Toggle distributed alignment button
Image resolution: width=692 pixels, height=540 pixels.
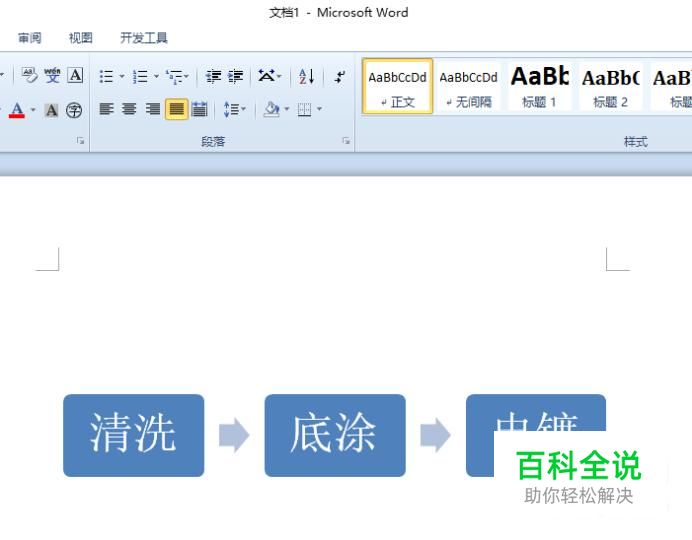pos(199,109)
